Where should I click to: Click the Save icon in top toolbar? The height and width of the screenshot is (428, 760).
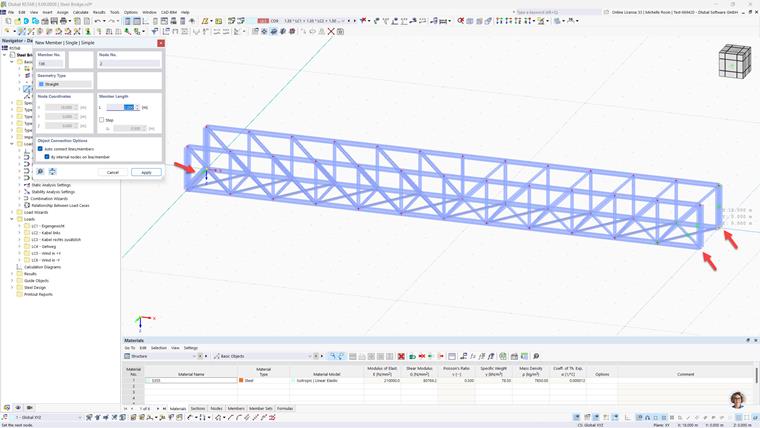pos(54,21)
